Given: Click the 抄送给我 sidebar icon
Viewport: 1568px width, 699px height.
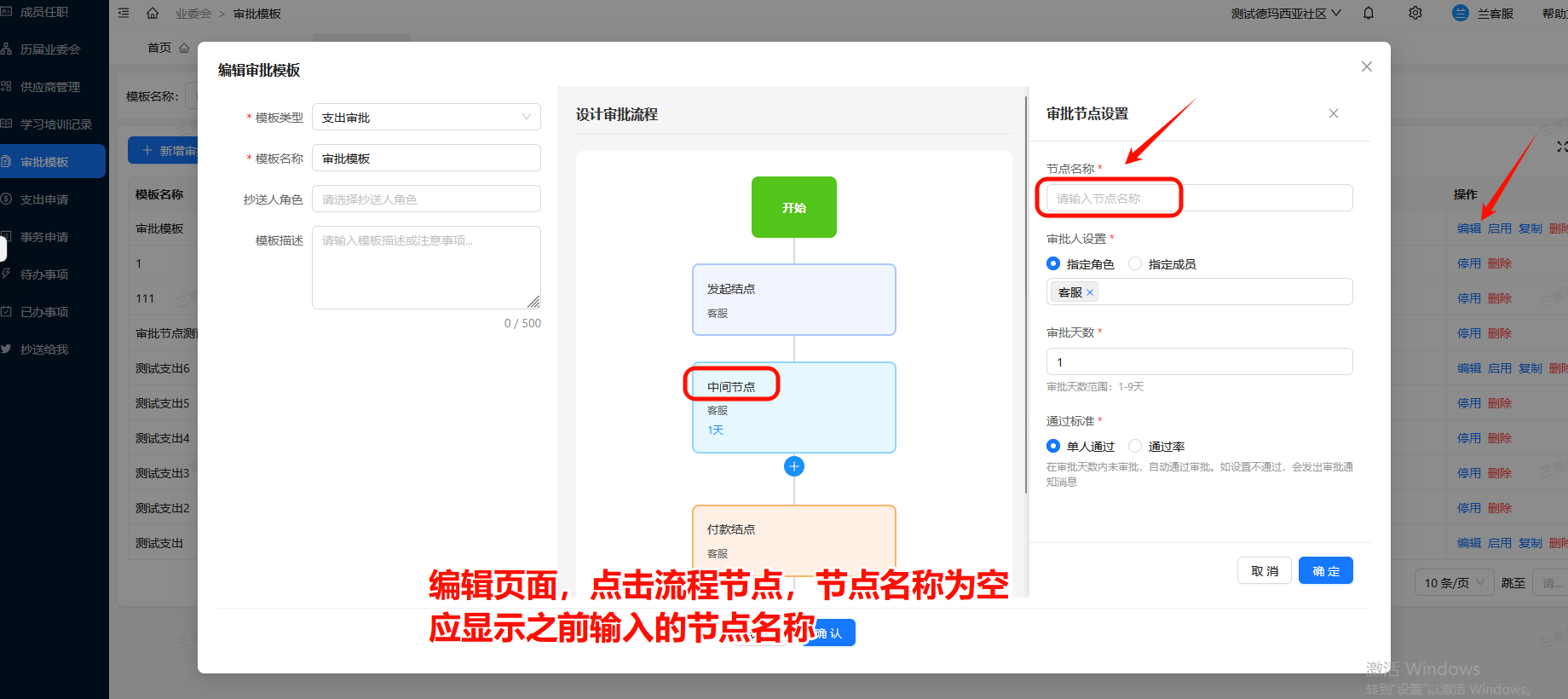Looking at the screenshot, I should 6,349.
